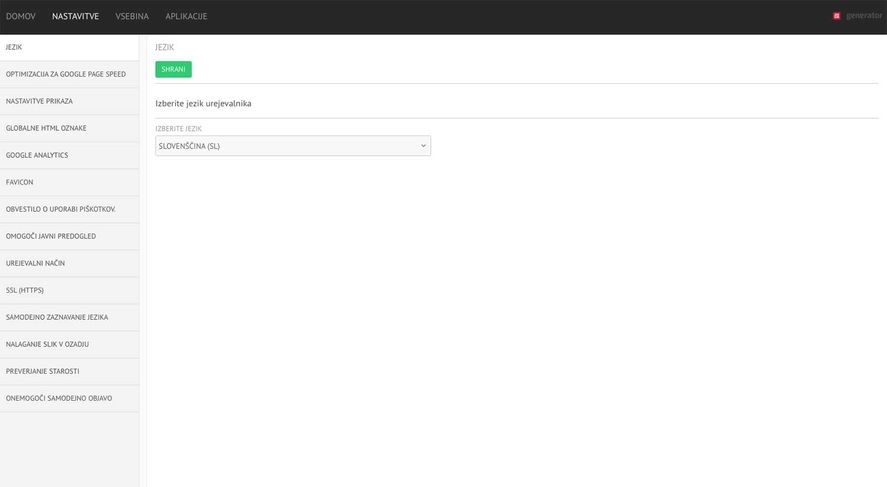Screen dimensions: 887x487
Task: Select Nalaganje slik v ozadju
Action: [70, 344]
